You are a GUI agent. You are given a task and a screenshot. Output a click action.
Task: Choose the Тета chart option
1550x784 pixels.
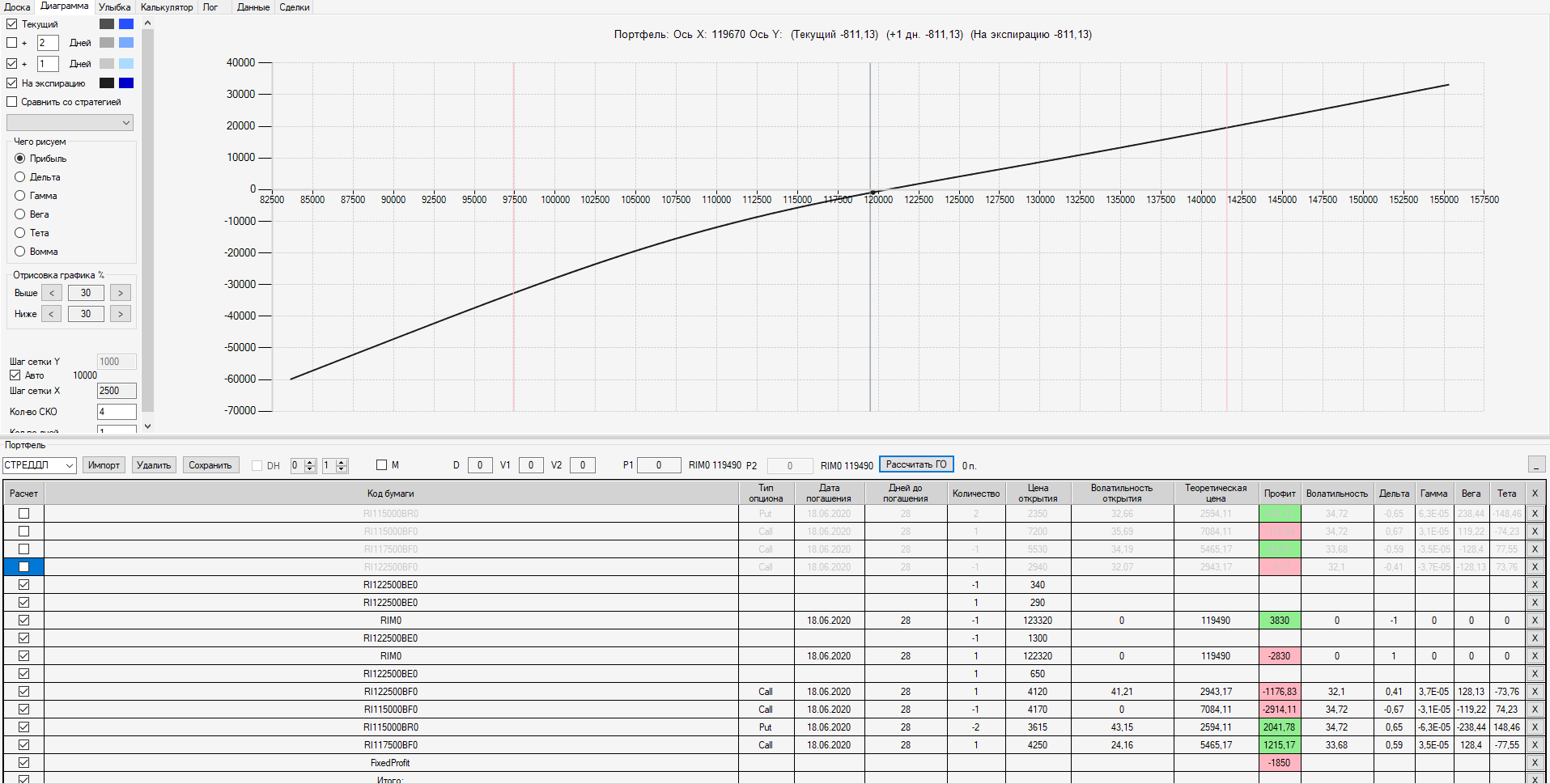20,233
